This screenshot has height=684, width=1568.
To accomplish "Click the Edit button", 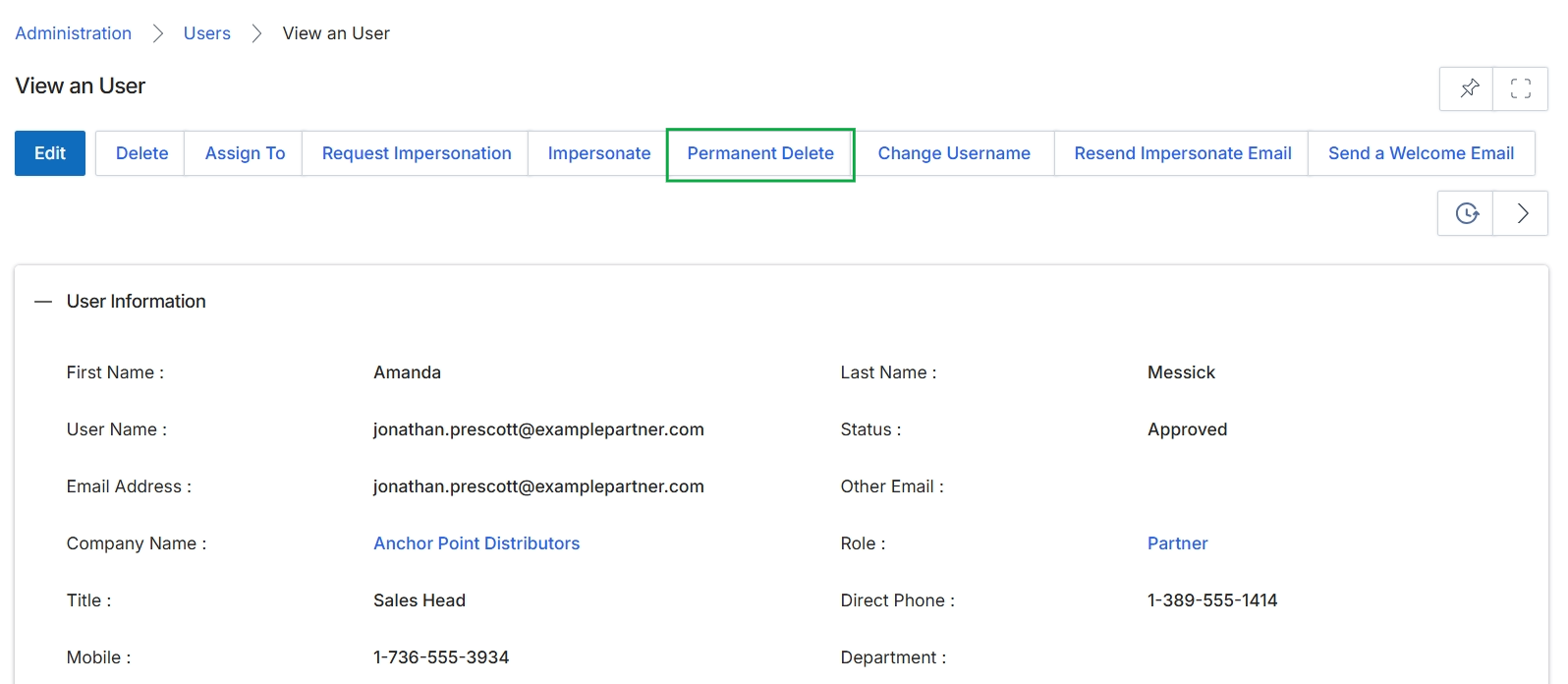I will pos(50,153).
